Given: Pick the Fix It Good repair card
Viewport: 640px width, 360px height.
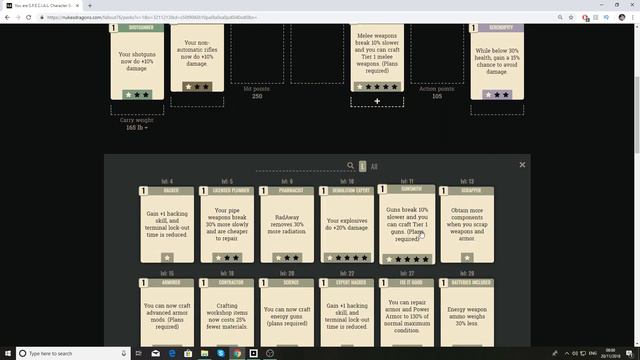Looking at the screenshot, I should click(x=407, y=313).
